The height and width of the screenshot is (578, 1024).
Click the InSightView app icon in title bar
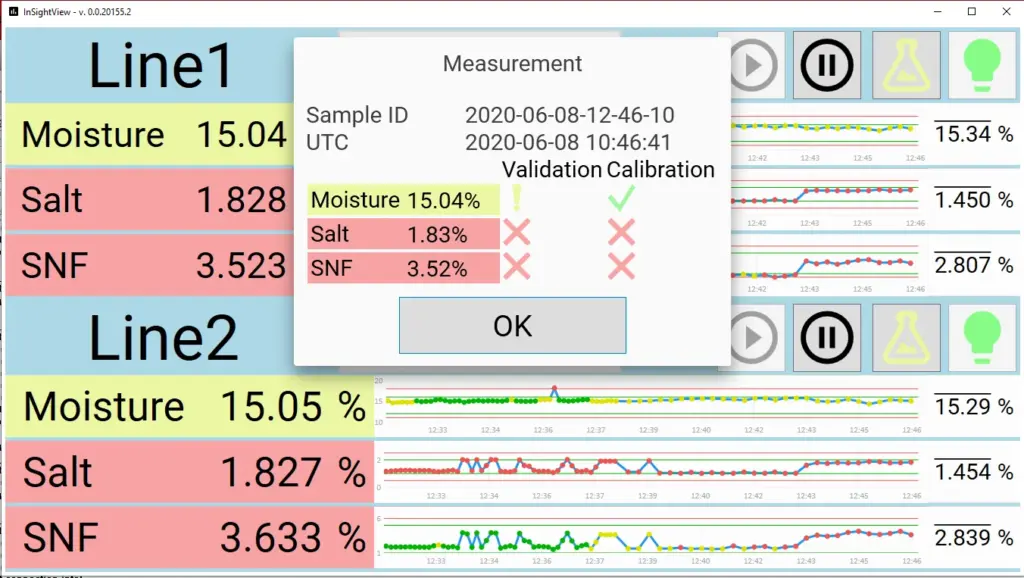tap(13, 11)
